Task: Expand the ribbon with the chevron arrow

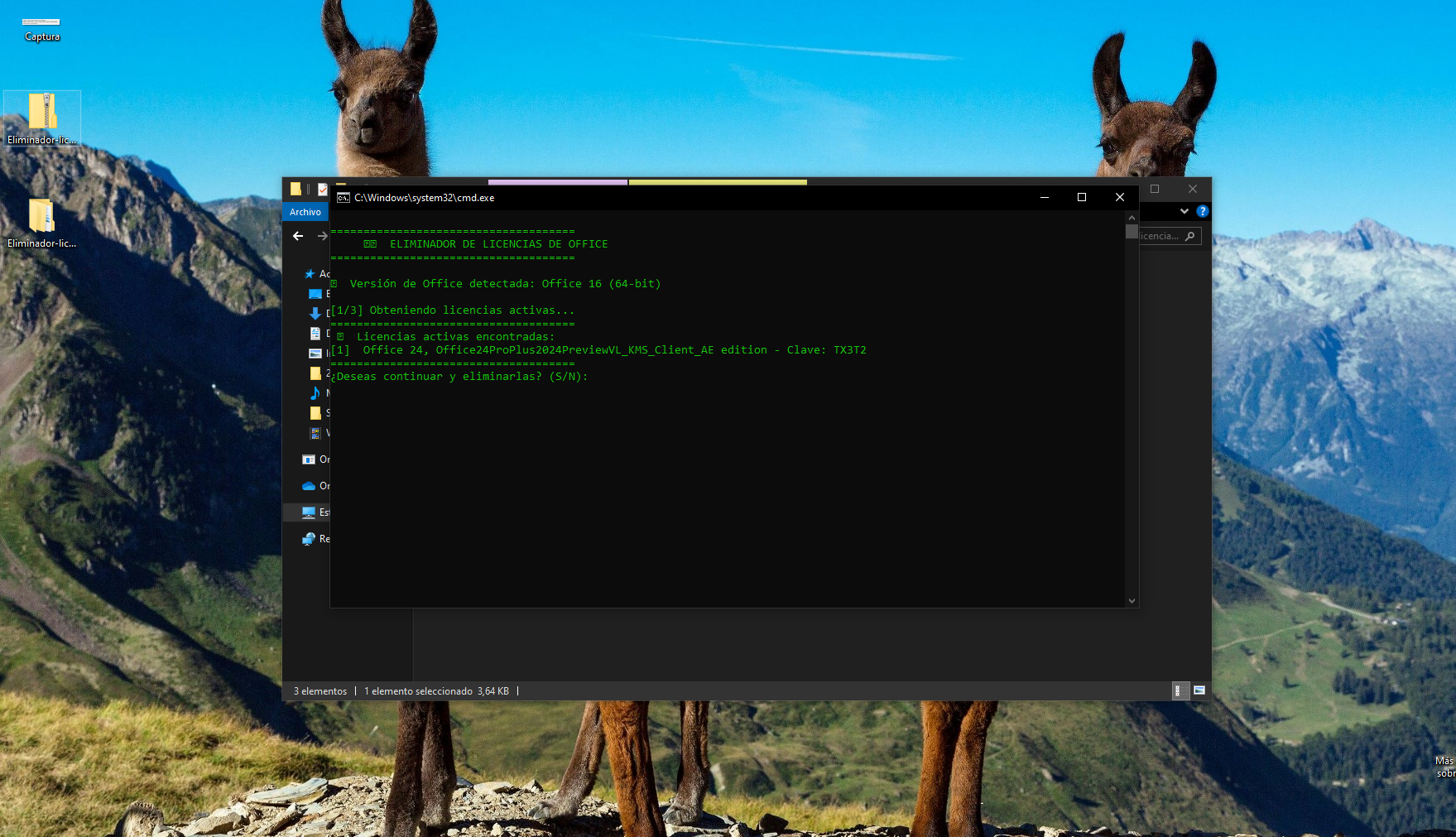Action: tap(1184, 211)
